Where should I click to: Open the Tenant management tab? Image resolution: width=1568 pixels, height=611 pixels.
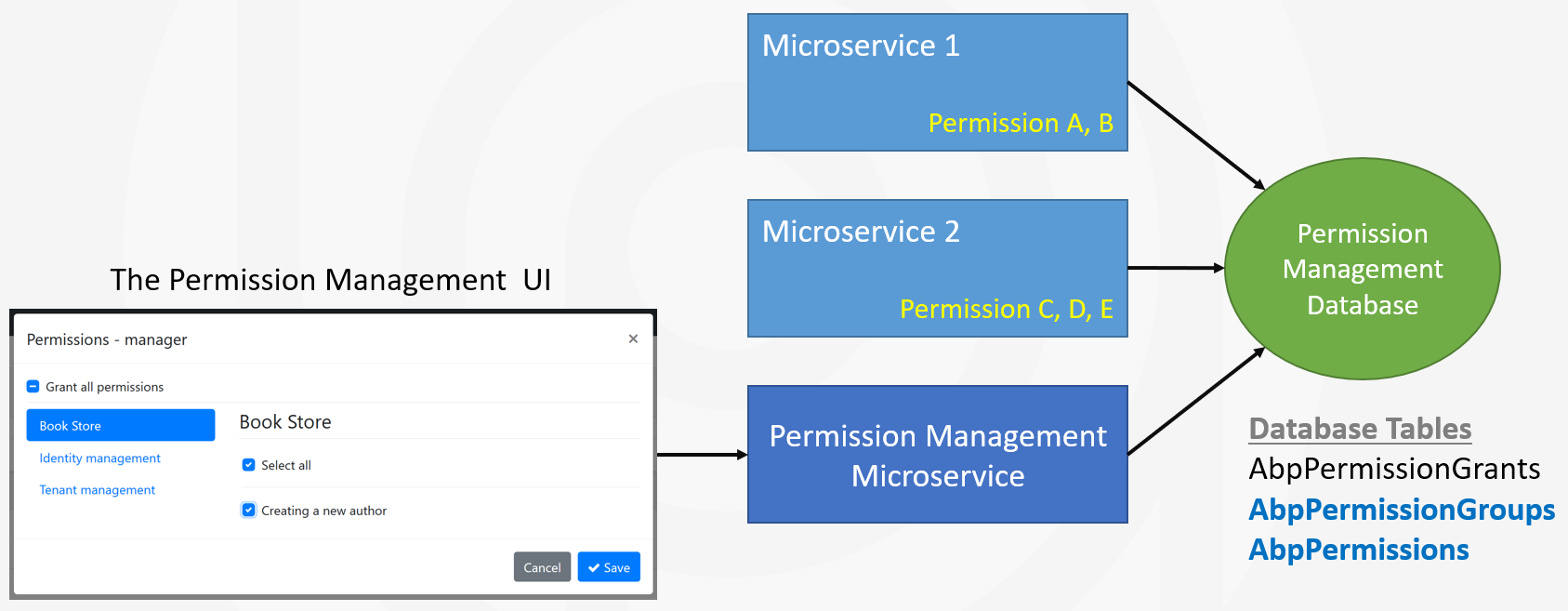point(97,490)
